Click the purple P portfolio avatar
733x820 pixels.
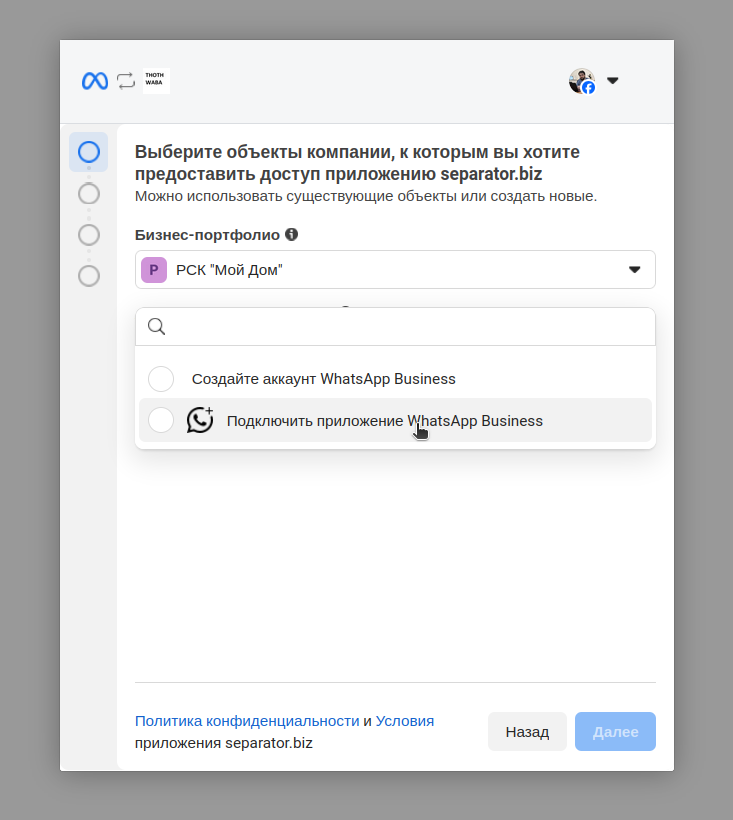click(154, 270)
